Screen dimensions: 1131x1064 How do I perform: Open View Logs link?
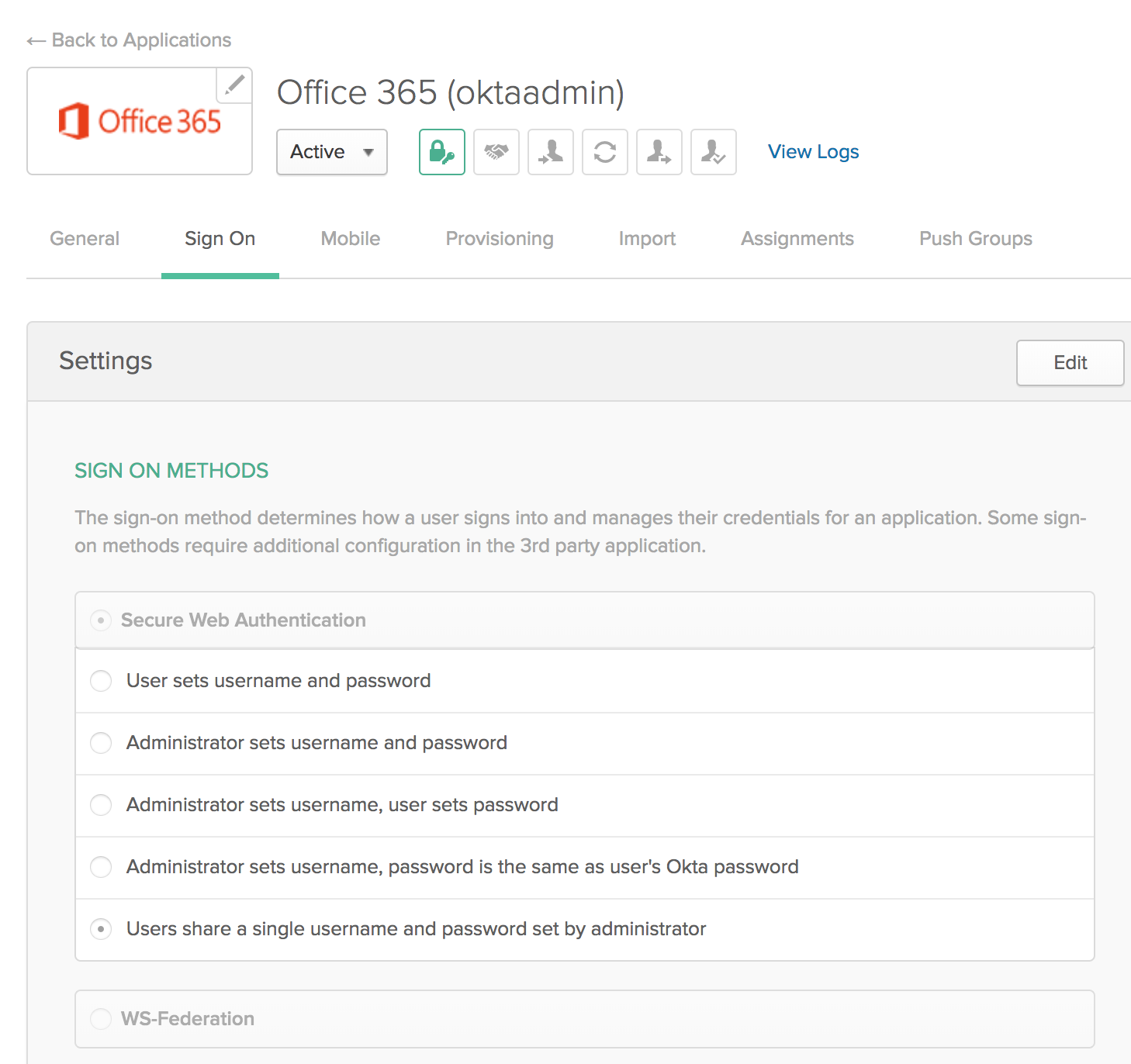(x=813, y=152)
